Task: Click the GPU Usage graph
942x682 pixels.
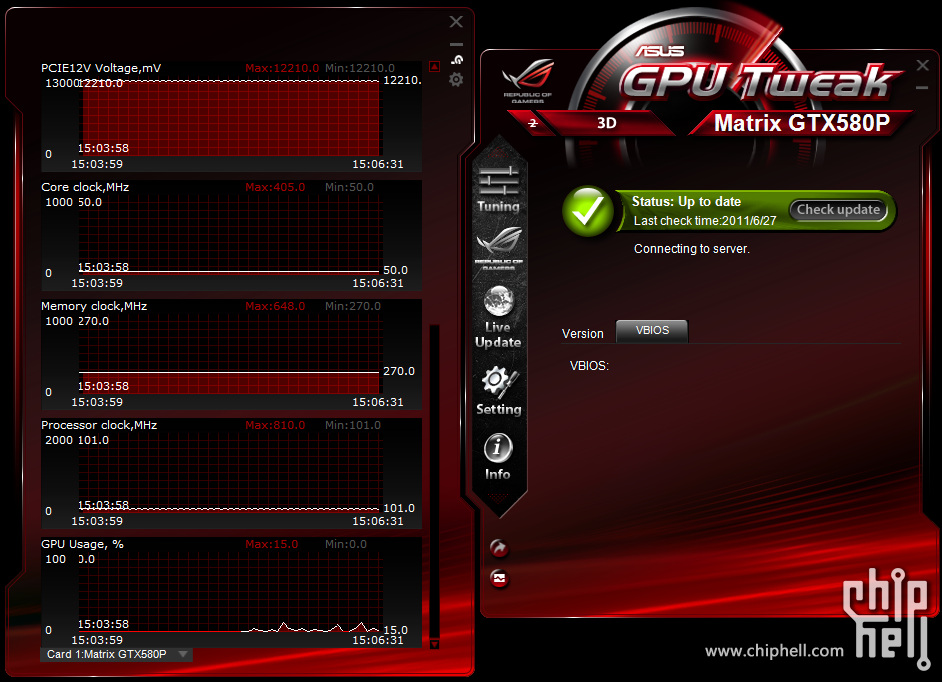Action: [x=231, y=591]
